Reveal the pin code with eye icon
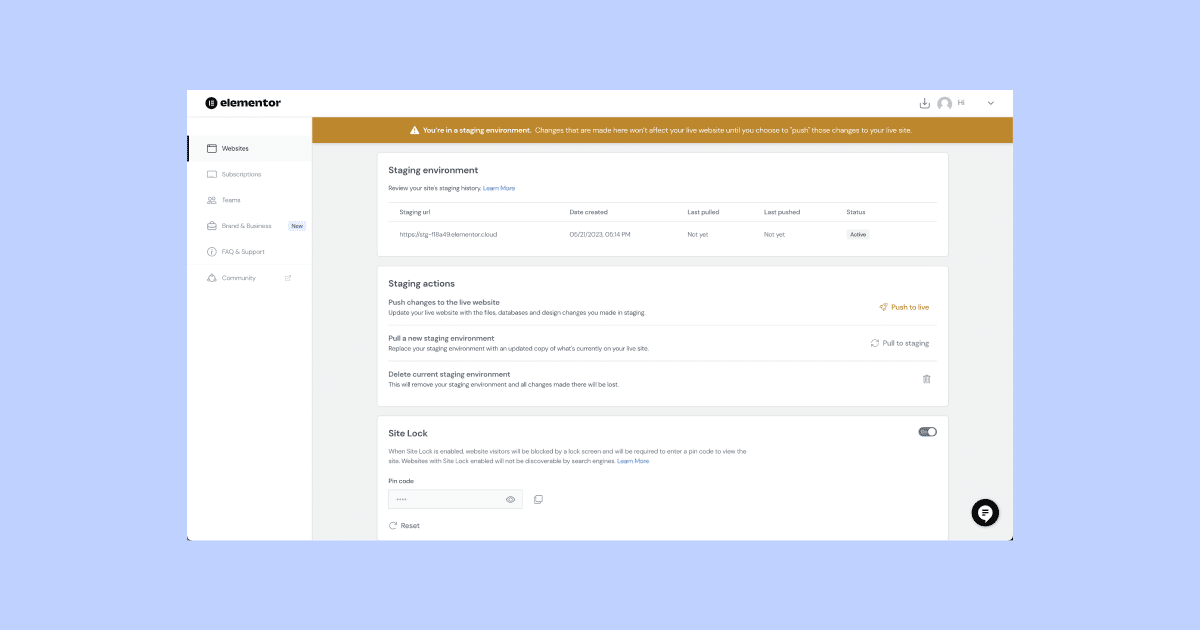1200x630 pixels. point(510,498)
